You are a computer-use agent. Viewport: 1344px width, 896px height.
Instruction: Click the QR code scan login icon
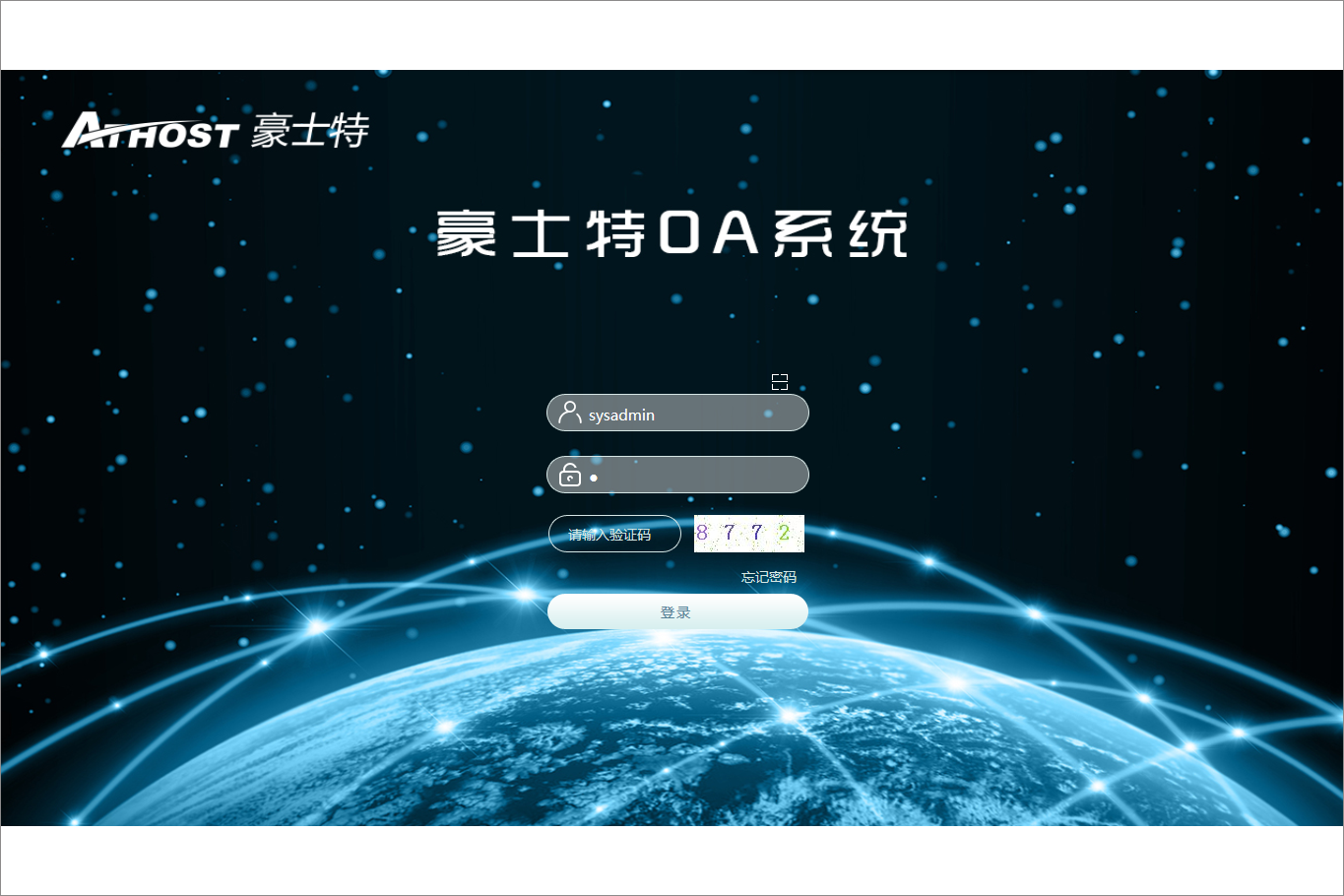coord(780,382)
